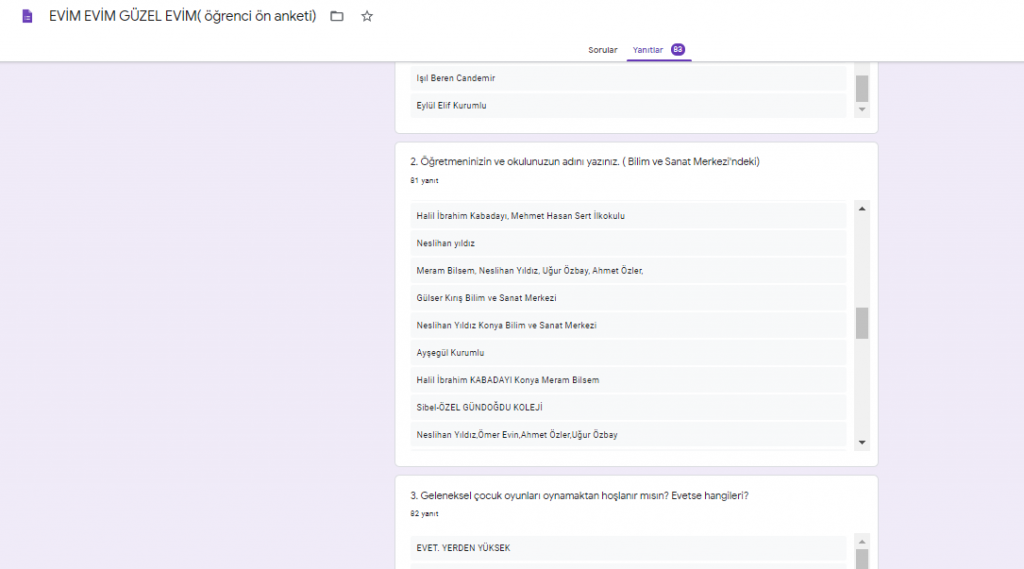Click the scrollbar thumb in question 2 answers
Image resolution: width=1024 pixels, height=569 pixels.
[x=862, y=323]
